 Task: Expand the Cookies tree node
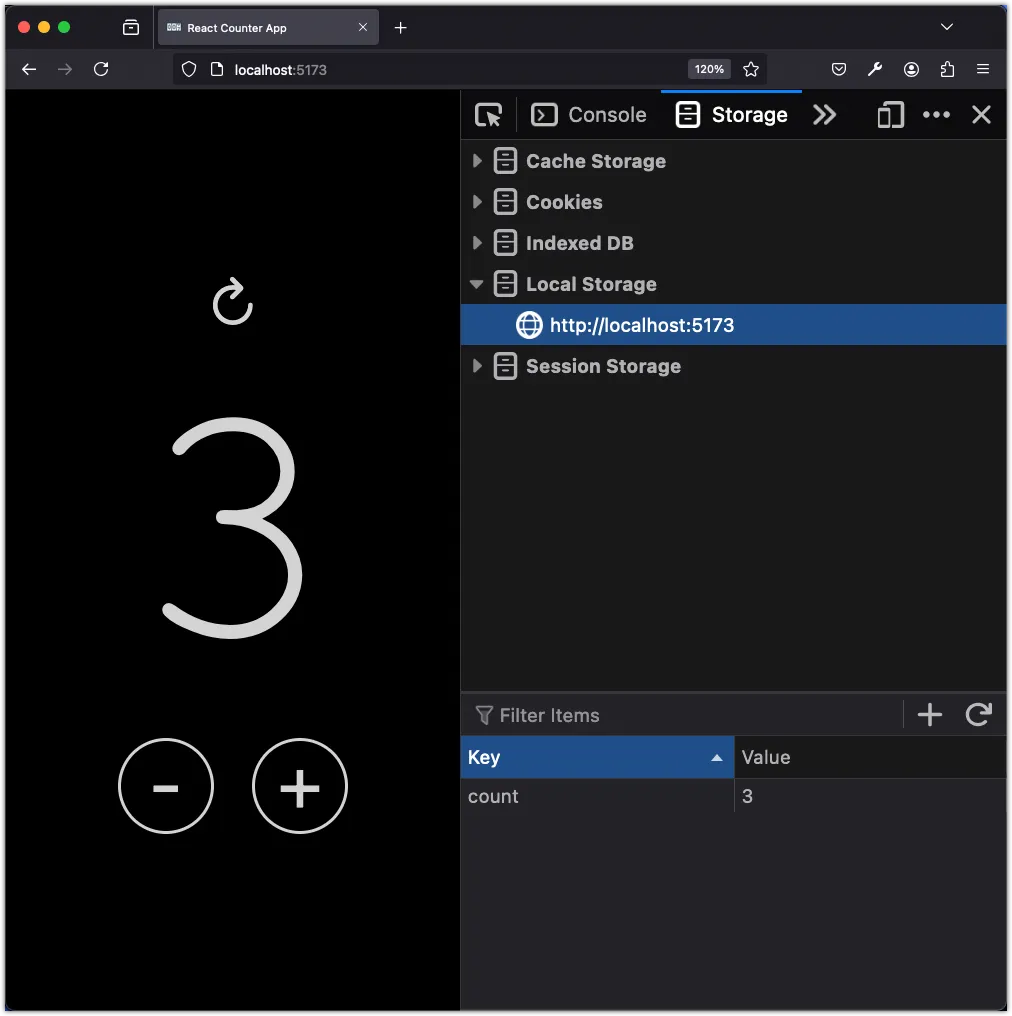coord(477,202)
